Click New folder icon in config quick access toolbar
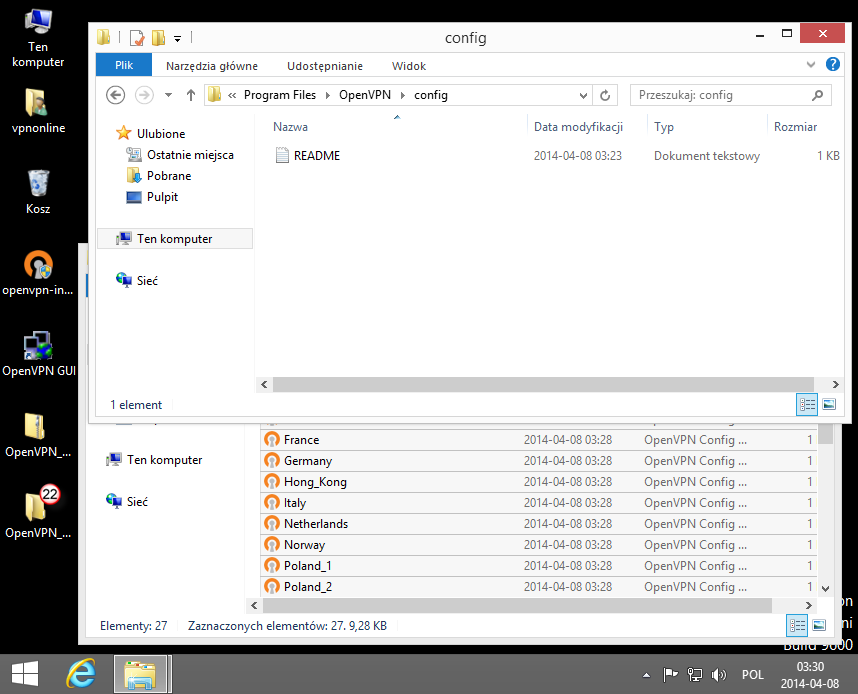This screenshot has width=858, height=694. (159, 38)
